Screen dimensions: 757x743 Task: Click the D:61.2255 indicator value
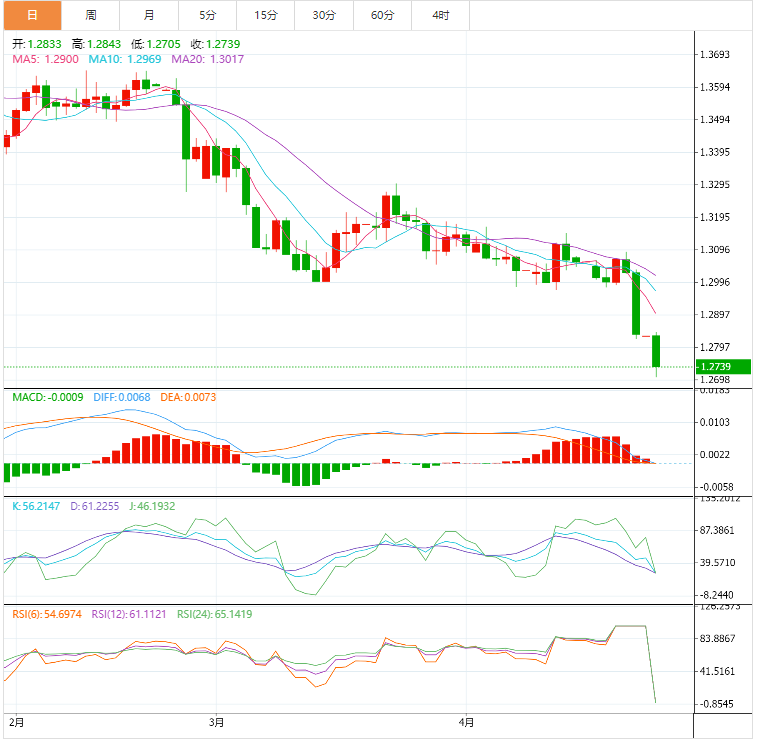point(95,506)
